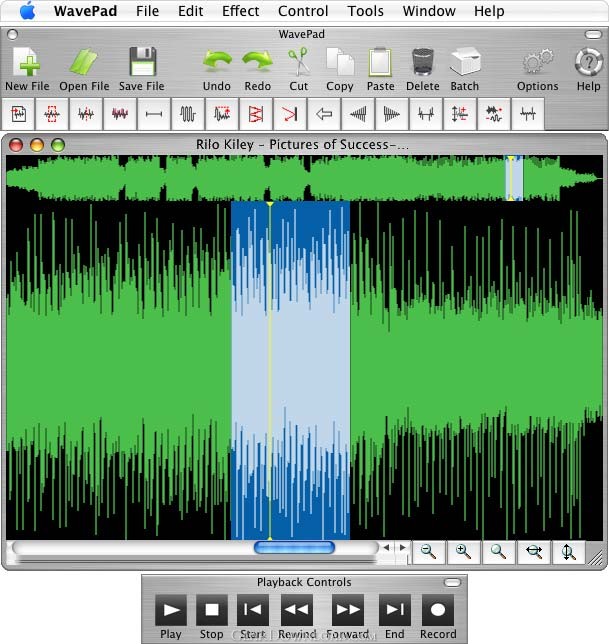Open Help with the lifebuoy icon
The width and height of the screenshot is (609, 644).
coord(588,69)
